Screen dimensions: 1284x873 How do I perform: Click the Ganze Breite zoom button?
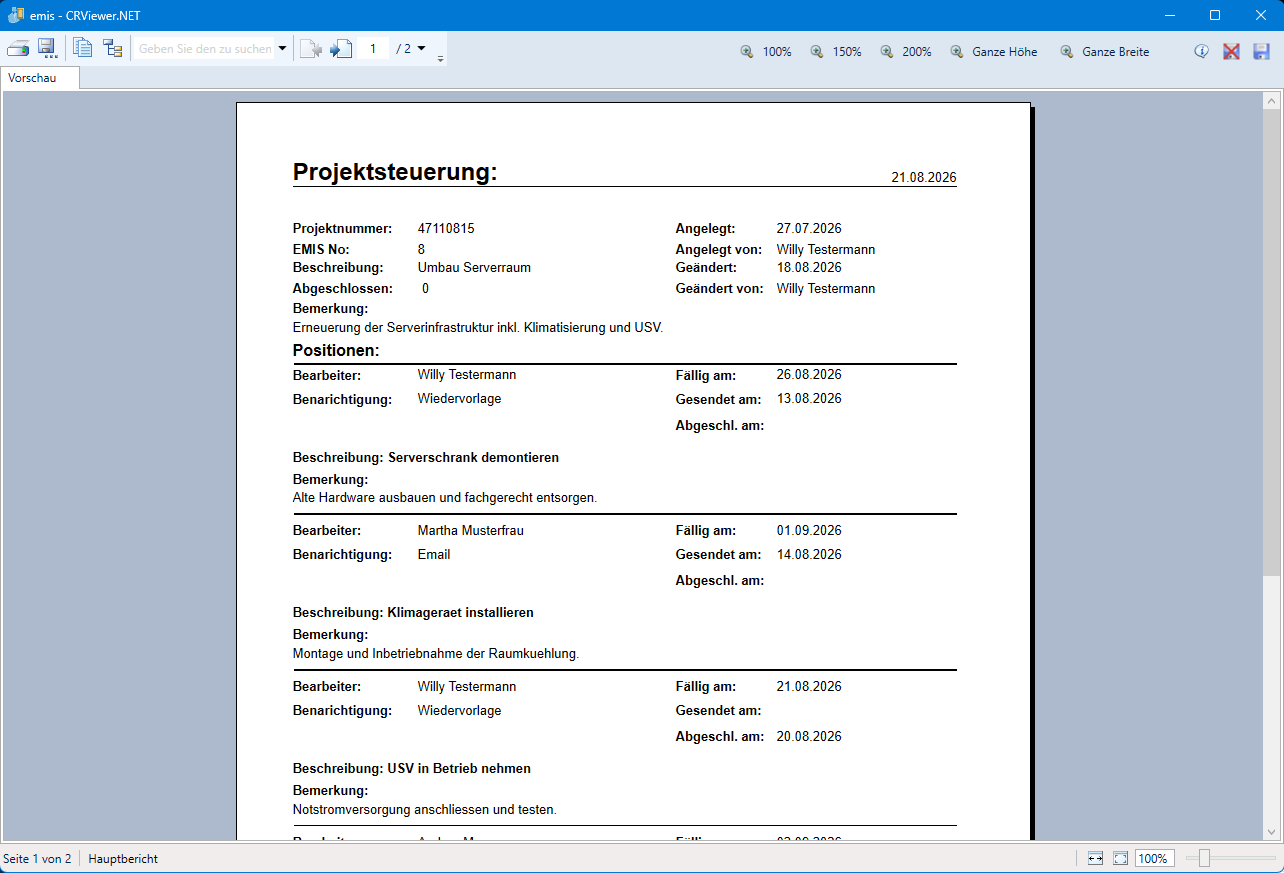(x=1105, y=51)
